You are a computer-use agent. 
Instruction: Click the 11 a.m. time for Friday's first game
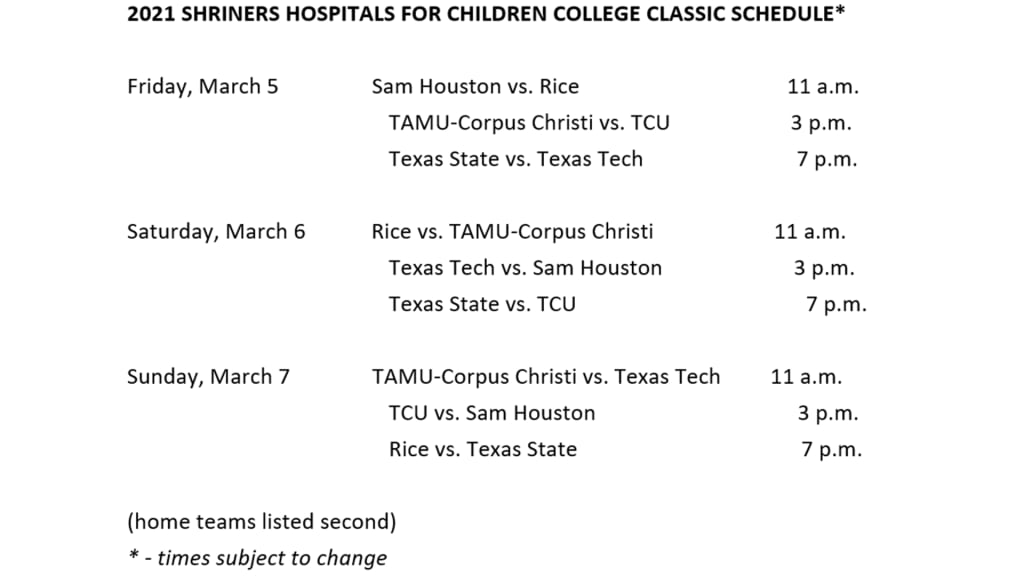tap(823, 86)
